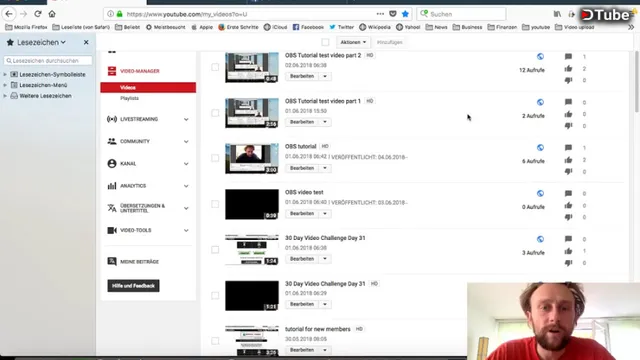Image resolution: width=640 pixels, height=360 pixels.
Task: Open Bearbeiten dropdown arrow for OBS Tutorial part 2
Action: 325,76
